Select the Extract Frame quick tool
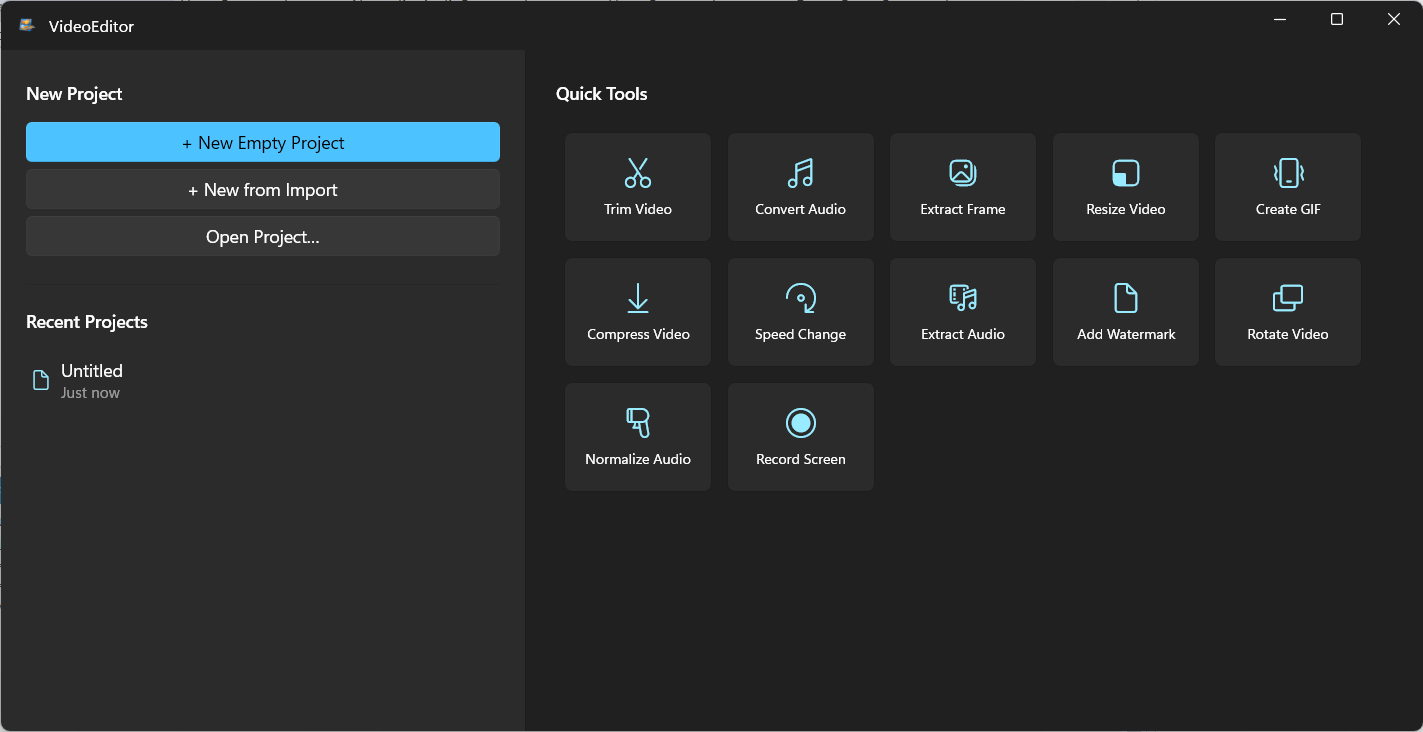The height and width of the screenshot is (732, 1423). (963, 187)
